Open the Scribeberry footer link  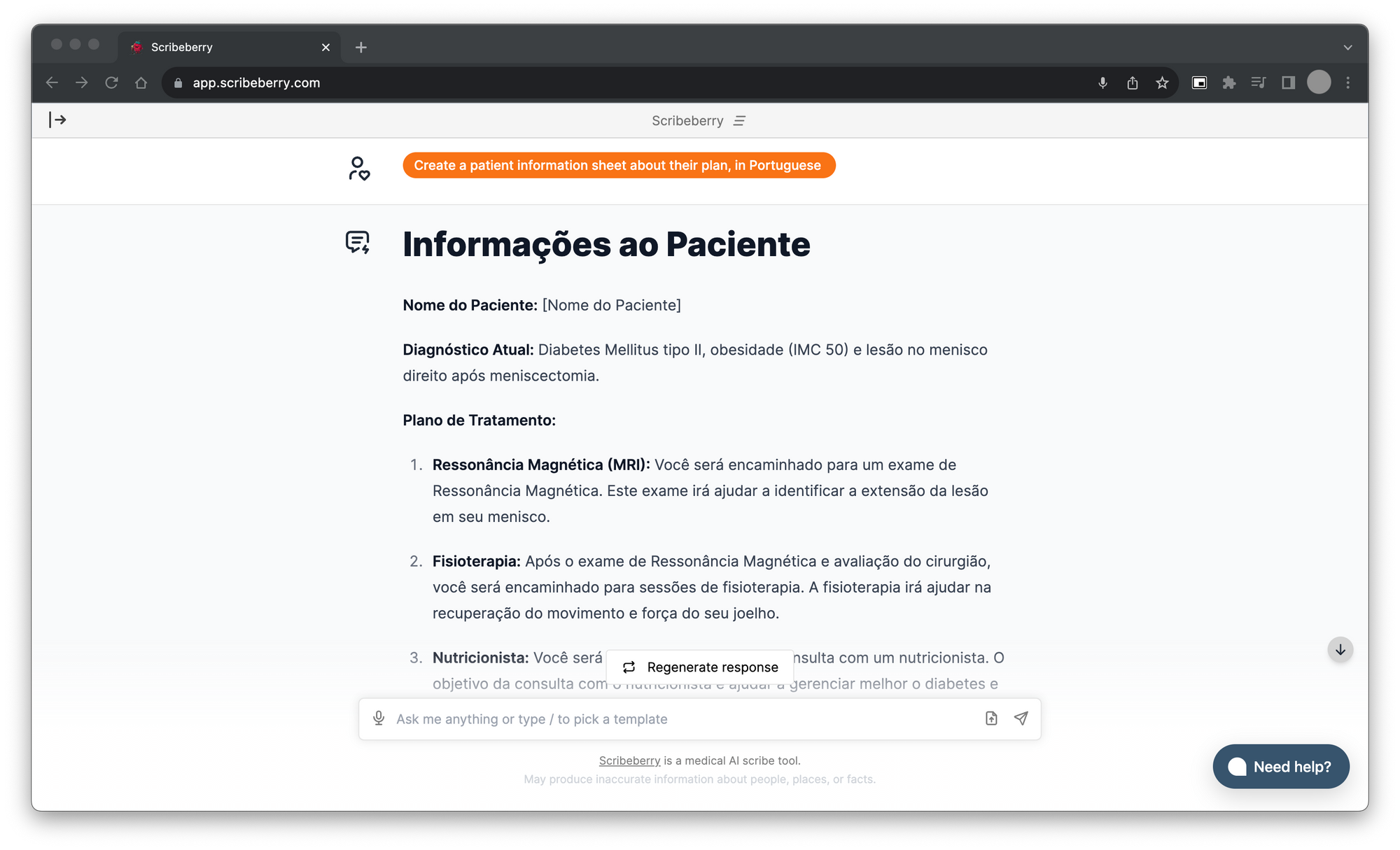pyautogui.click(x=629, y=760)
